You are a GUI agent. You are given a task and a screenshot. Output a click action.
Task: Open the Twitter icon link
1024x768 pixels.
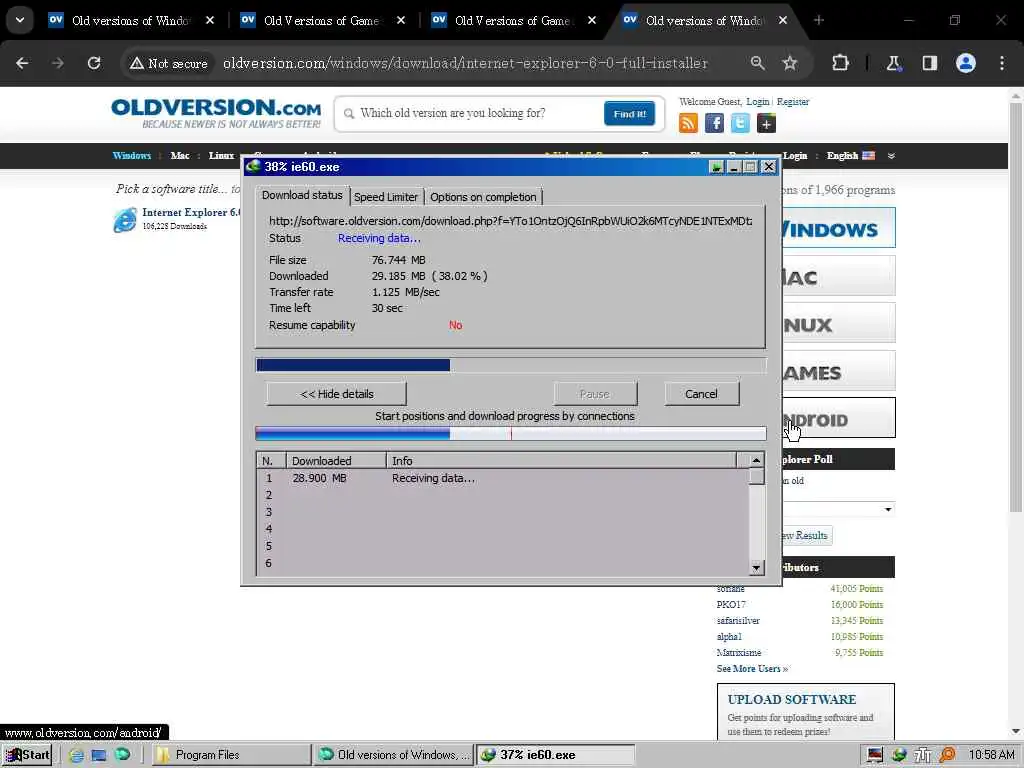[x=740, y=123]
